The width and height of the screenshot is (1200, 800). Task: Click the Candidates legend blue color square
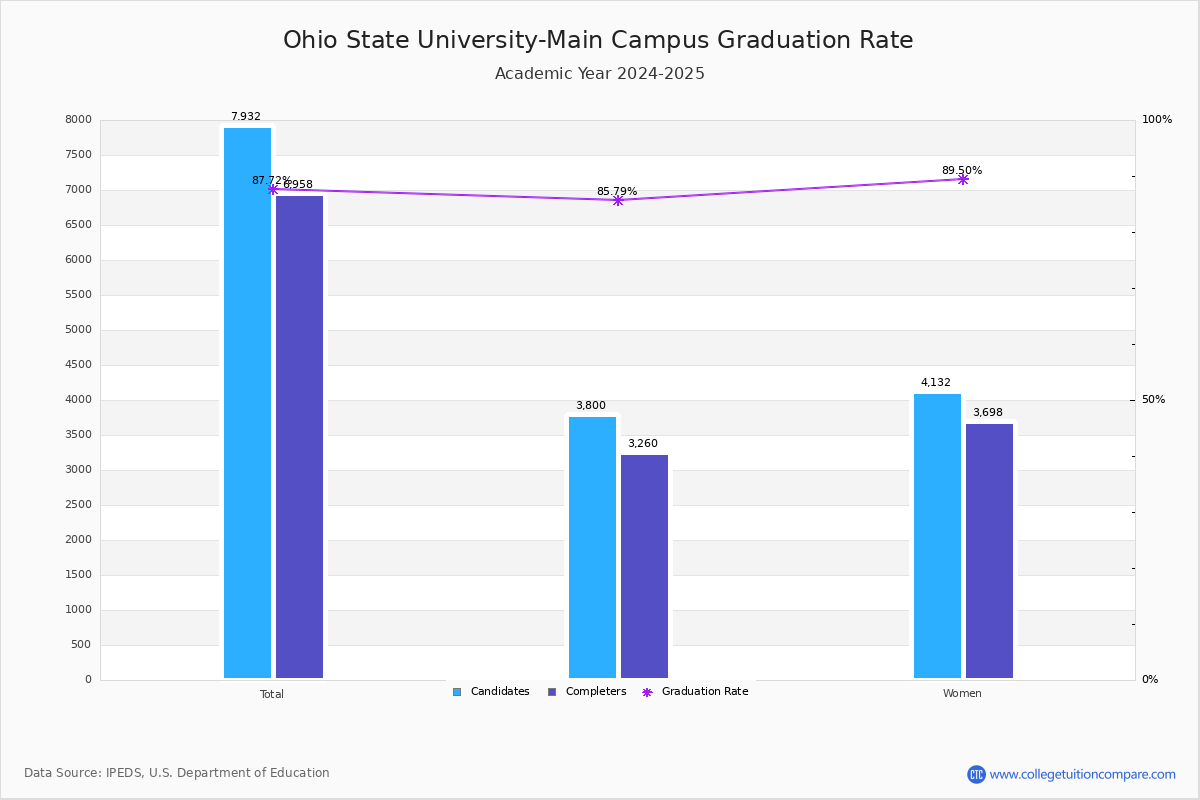(x=457, y=692)
